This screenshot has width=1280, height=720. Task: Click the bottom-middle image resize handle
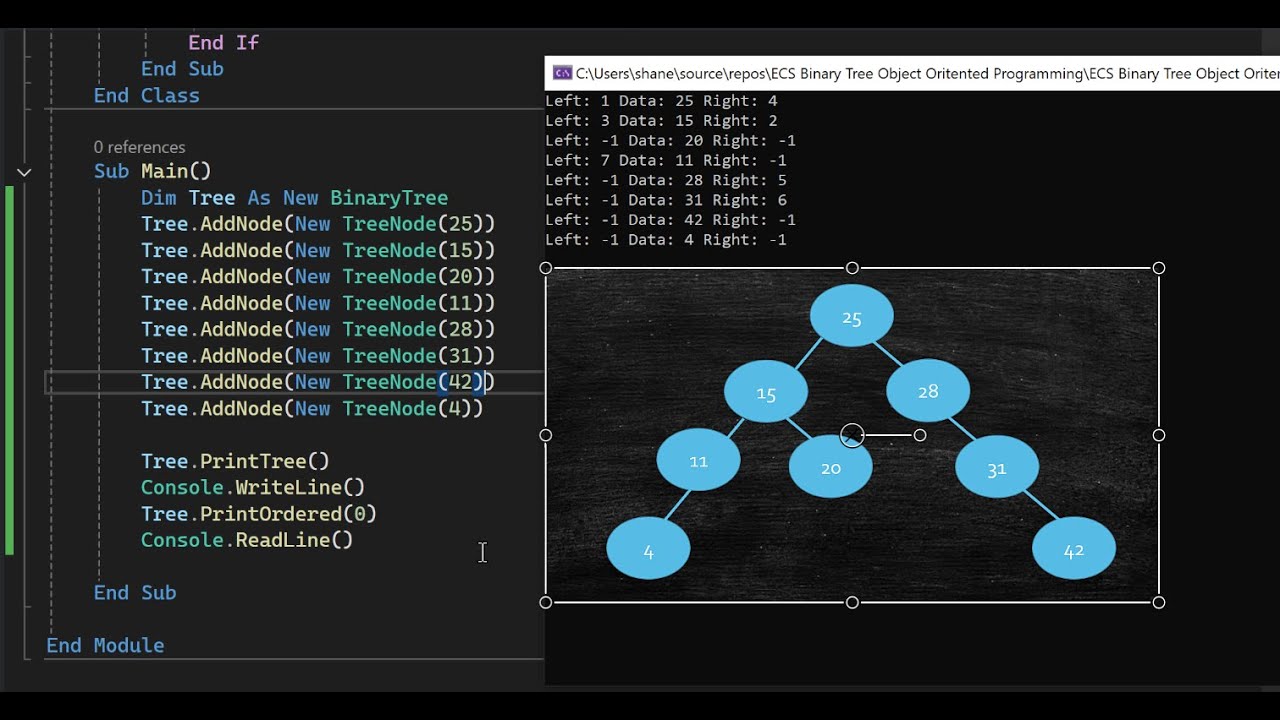pos(852,602)
